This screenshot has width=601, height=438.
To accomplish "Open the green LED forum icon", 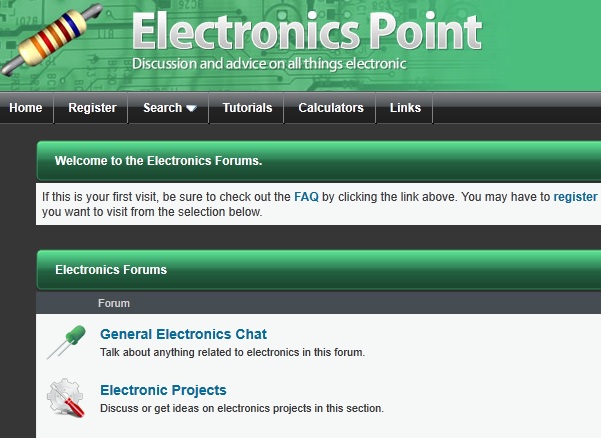I will (66, 342).
